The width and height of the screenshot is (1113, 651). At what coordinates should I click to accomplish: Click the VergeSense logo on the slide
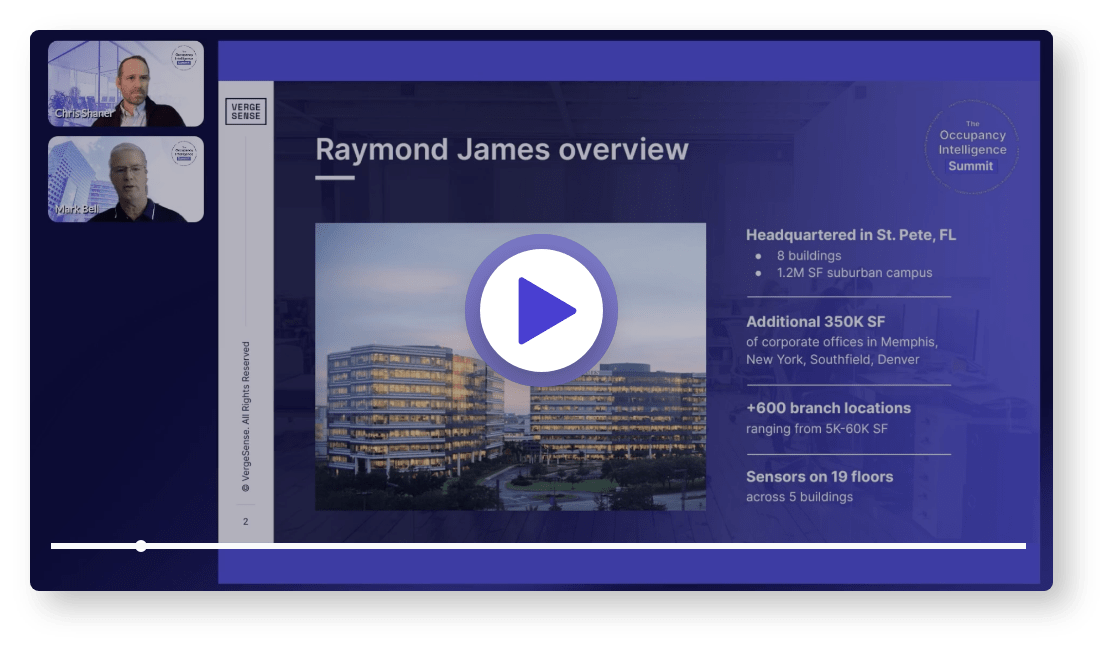coord(246,111)
